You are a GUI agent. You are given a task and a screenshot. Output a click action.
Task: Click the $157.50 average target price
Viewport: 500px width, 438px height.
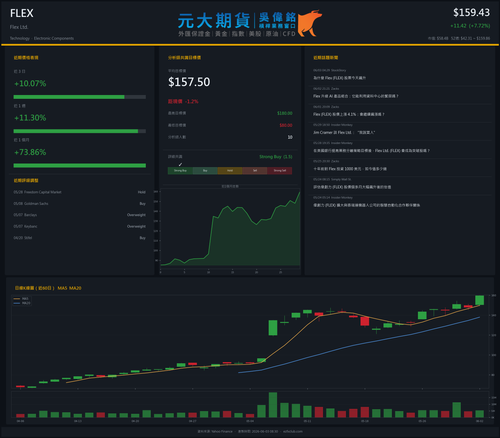(x=189, y=82)
